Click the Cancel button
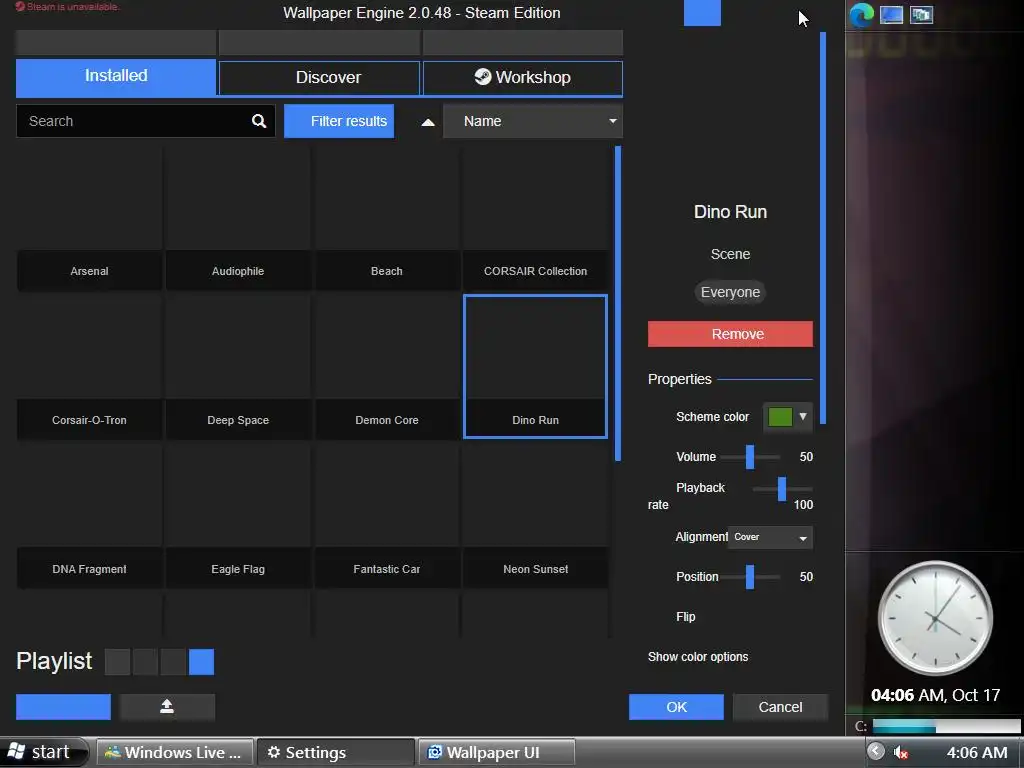This screenshot has width=1024, height=768. [780, 707]
